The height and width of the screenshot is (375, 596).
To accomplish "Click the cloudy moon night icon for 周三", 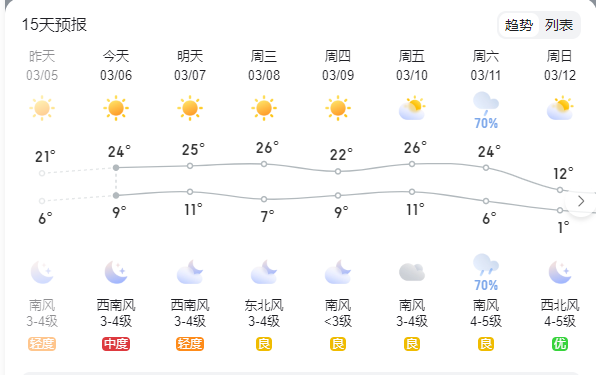I will [264, 272].
